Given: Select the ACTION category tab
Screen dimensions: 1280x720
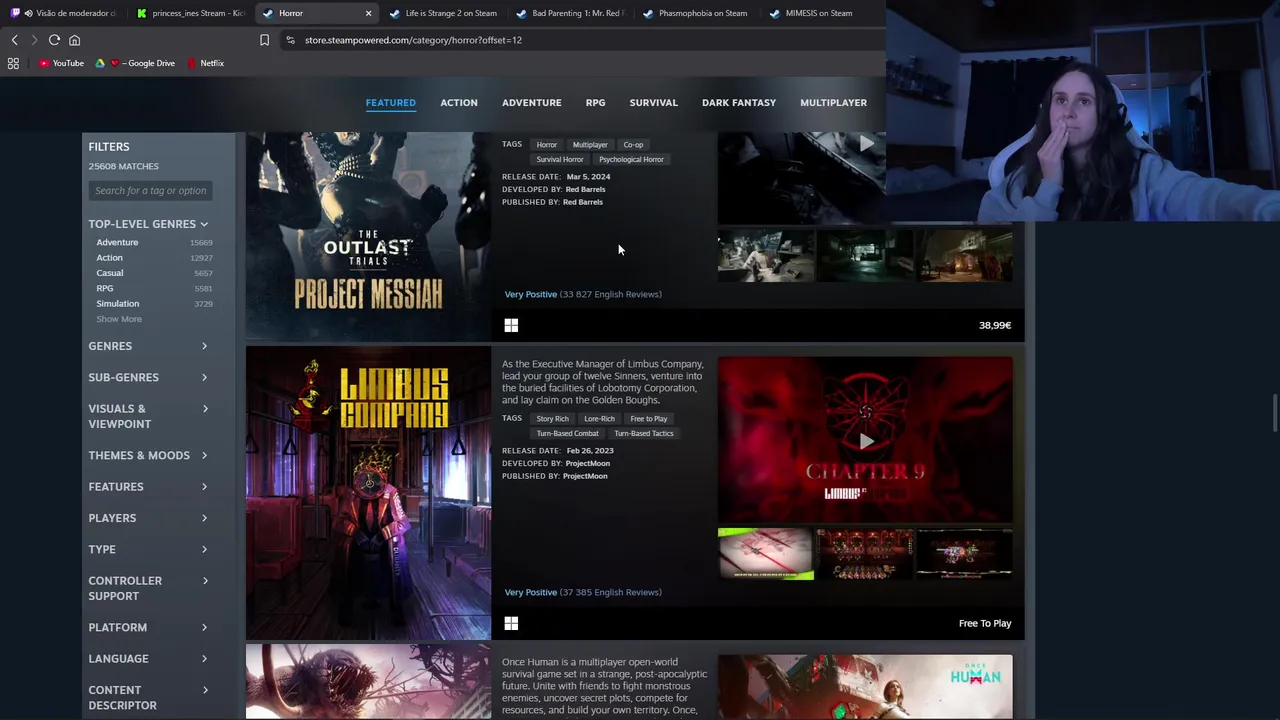Looking at the screenshot, I should pos(459,102).
